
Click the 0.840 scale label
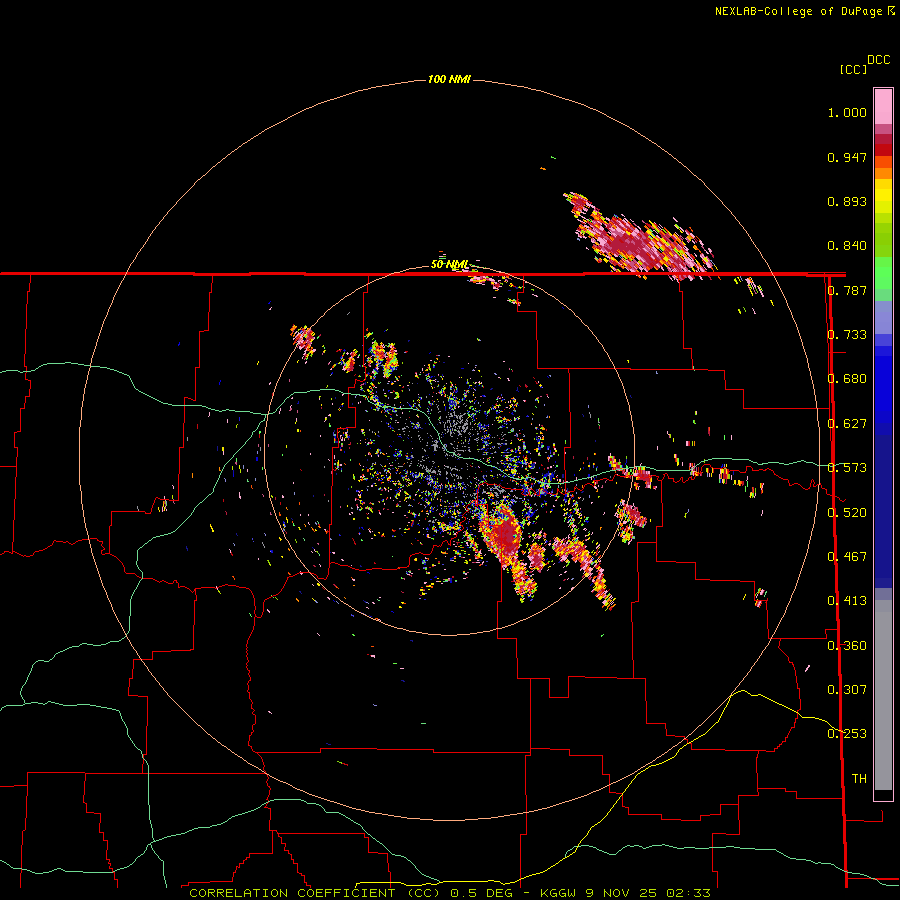tap(847, 246)
